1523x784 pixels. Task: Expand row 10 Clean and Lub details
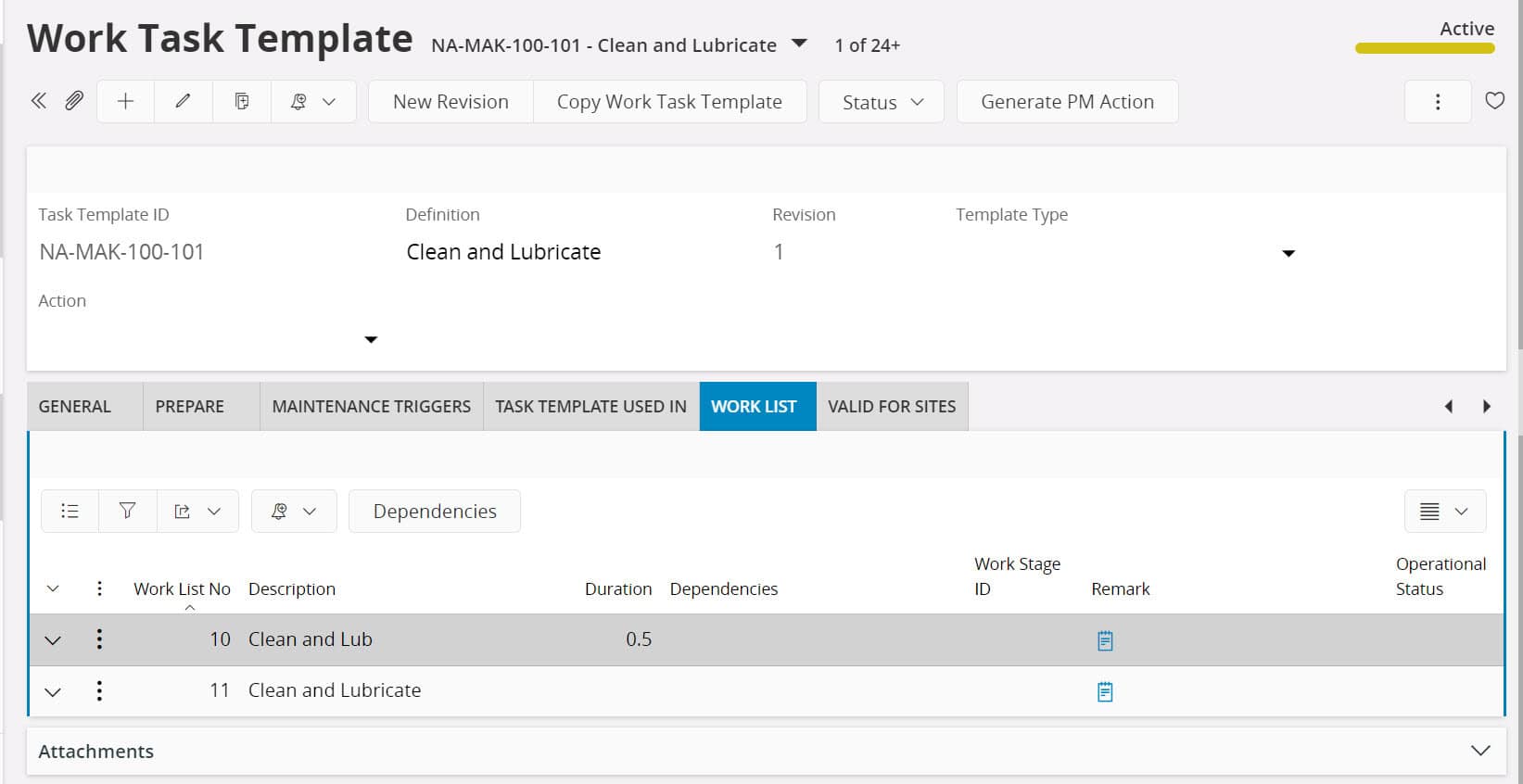tap(53, 640)
